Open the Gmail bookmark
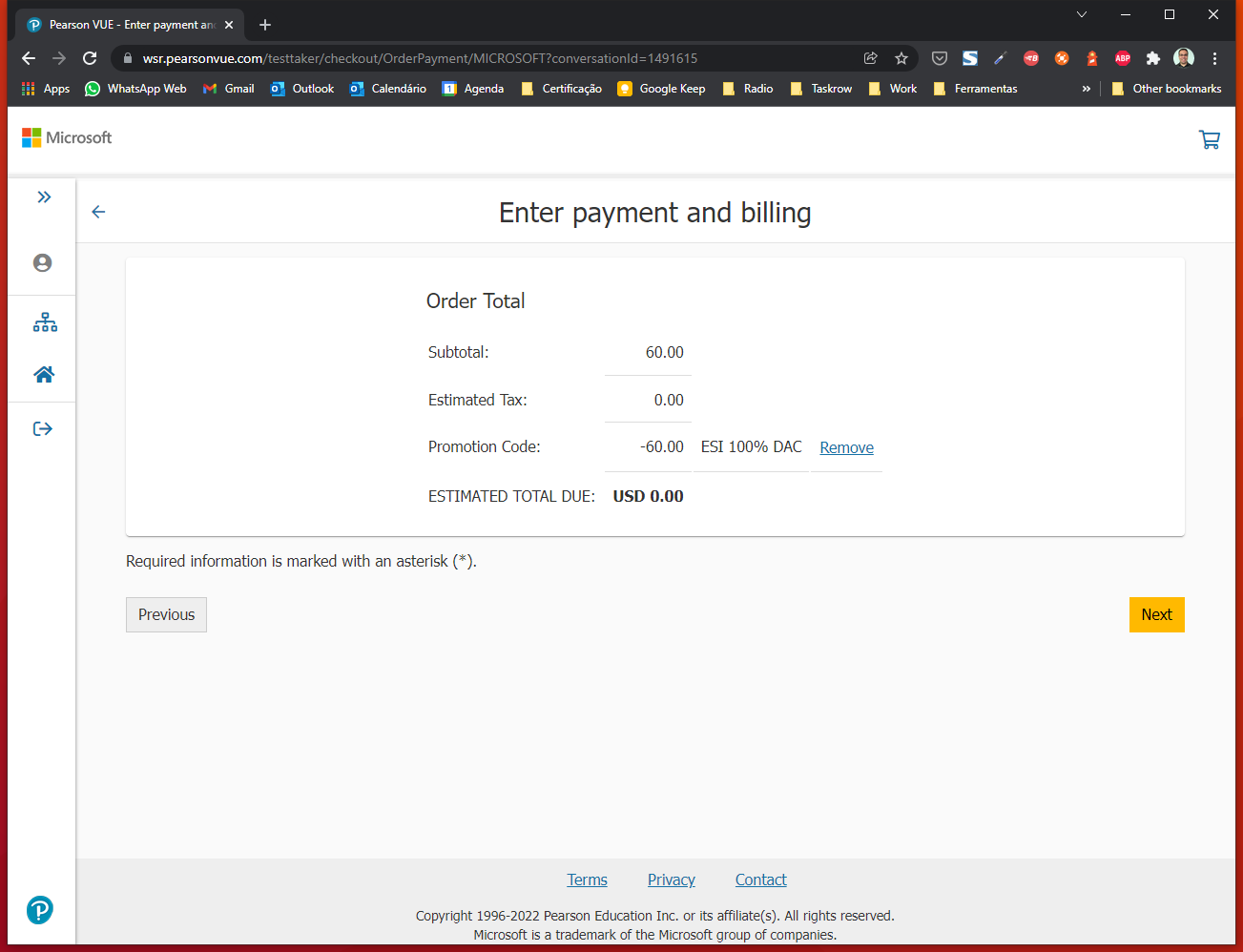 click(228, 89)
